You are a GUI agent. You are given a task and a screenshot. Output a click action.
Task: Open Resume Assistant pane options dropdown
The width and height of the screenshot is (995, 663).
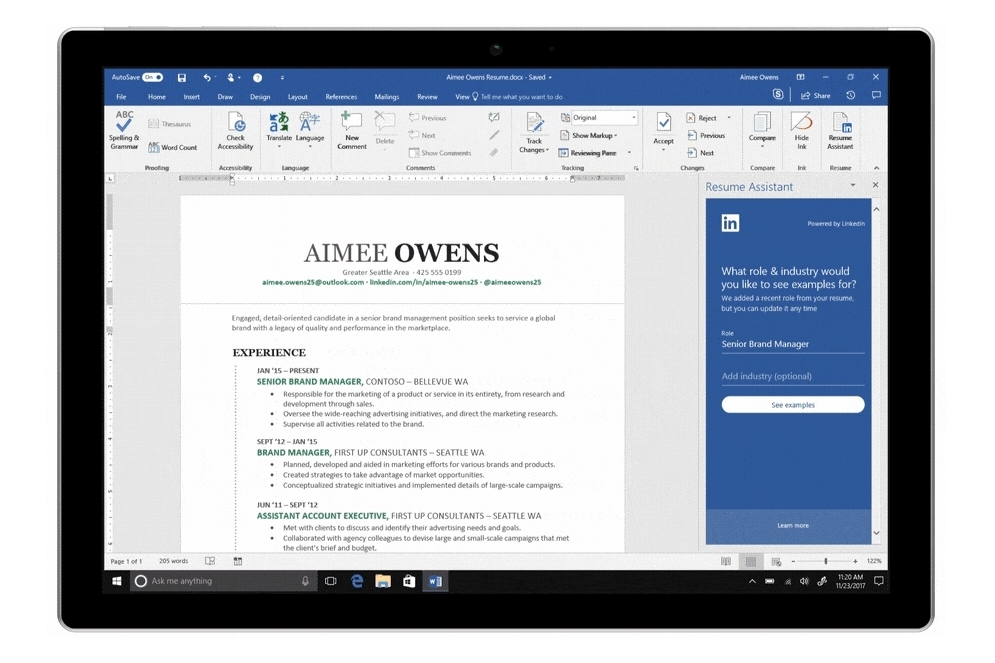[853, 185]
